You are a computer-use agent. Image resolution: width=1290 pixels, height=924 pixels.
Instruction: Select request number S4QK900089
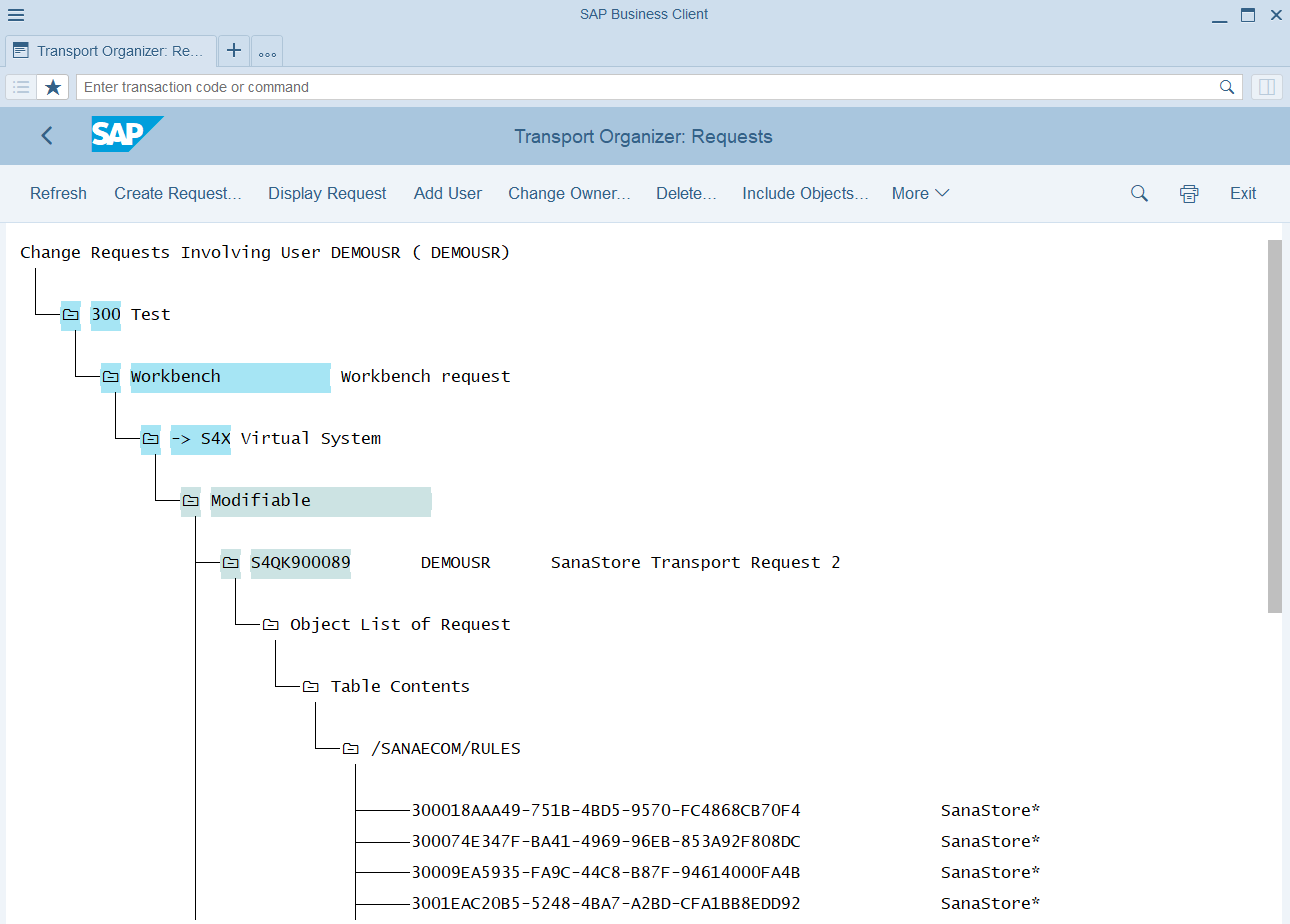pyautogui.click(x=300, y=563)
